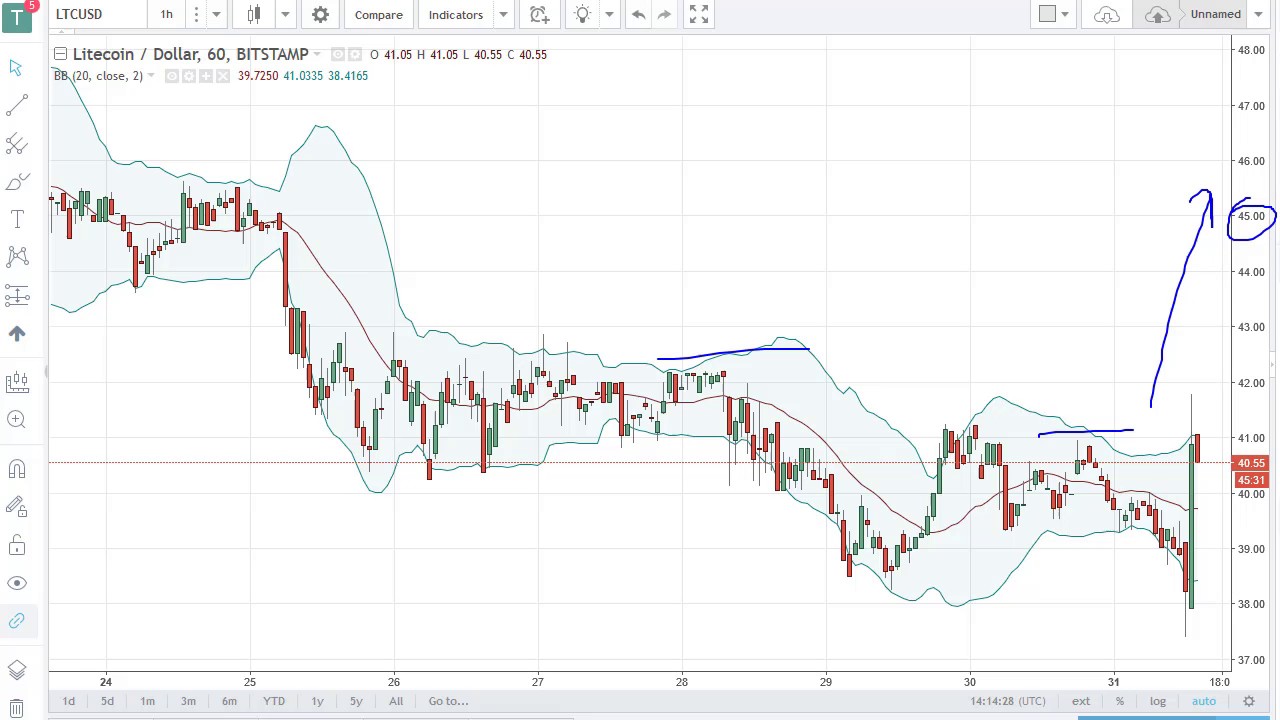Toggle lock all drawing tools
Viewport: 1280px width, 720px height.
[16, 545]
